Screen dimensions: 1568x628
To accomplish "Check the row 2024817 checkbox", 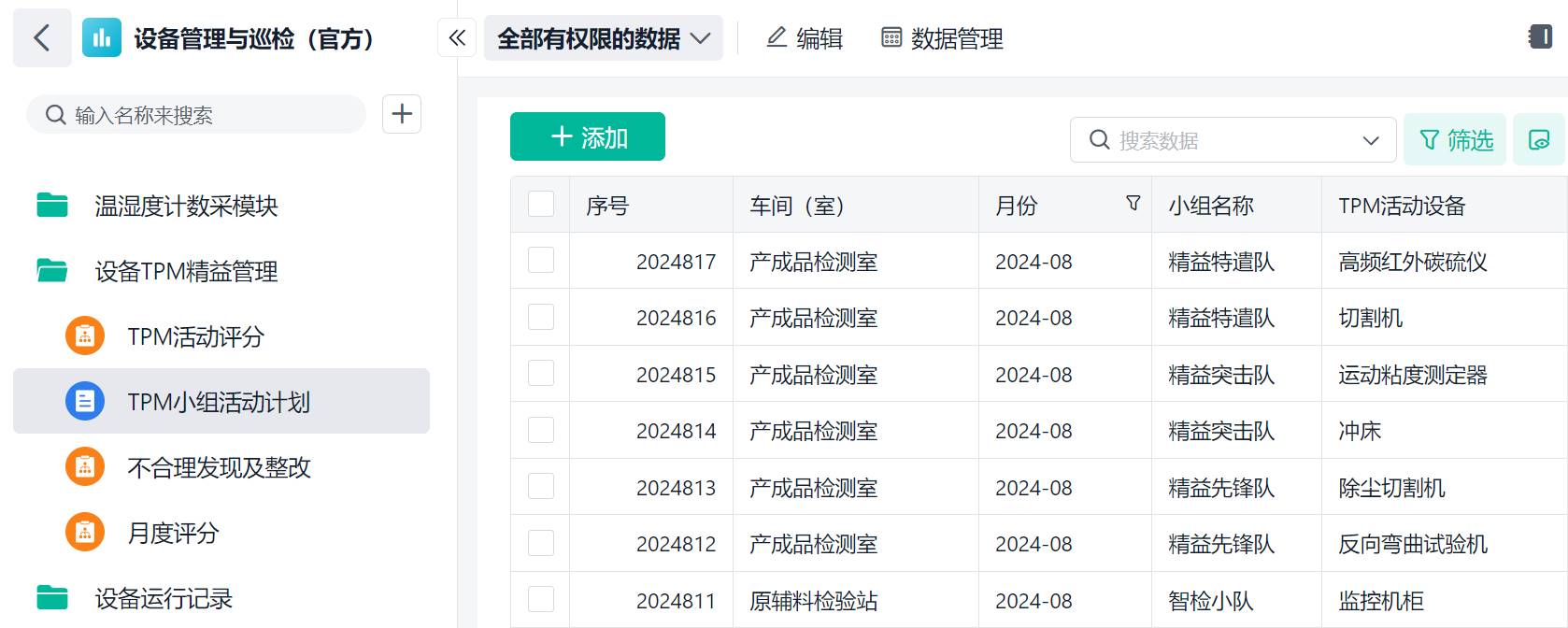I will (x=541, y=261).
